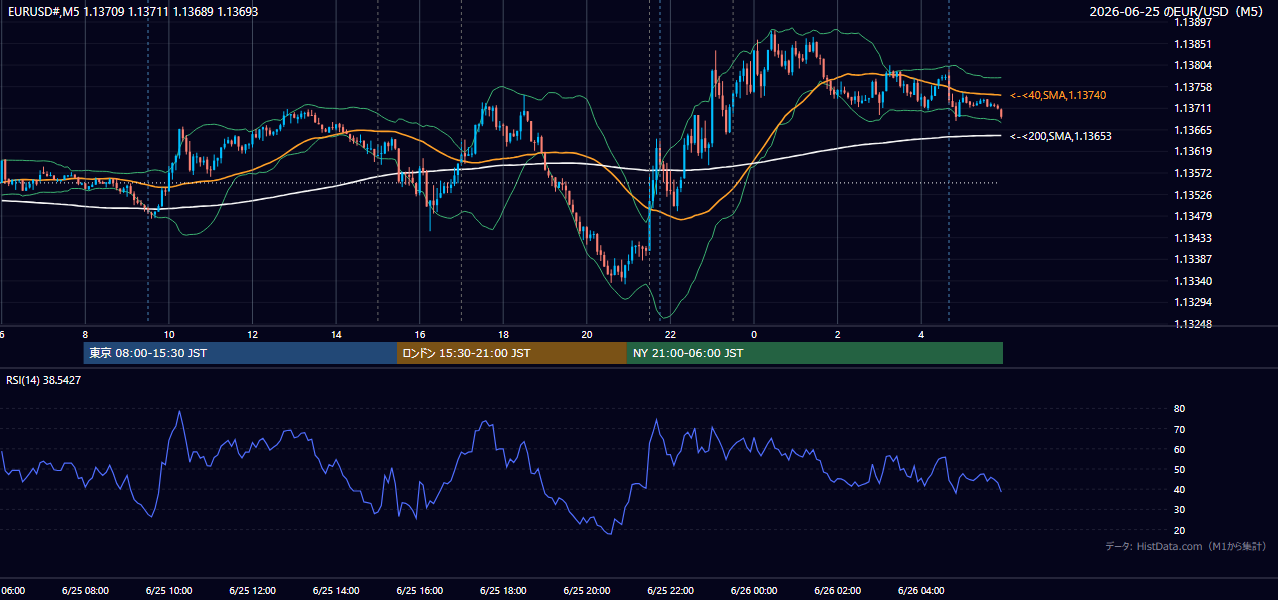The width and height of the screenshot is (1278, 600).
Task: Click RSI scale level 40
Action: point(1179,489)
